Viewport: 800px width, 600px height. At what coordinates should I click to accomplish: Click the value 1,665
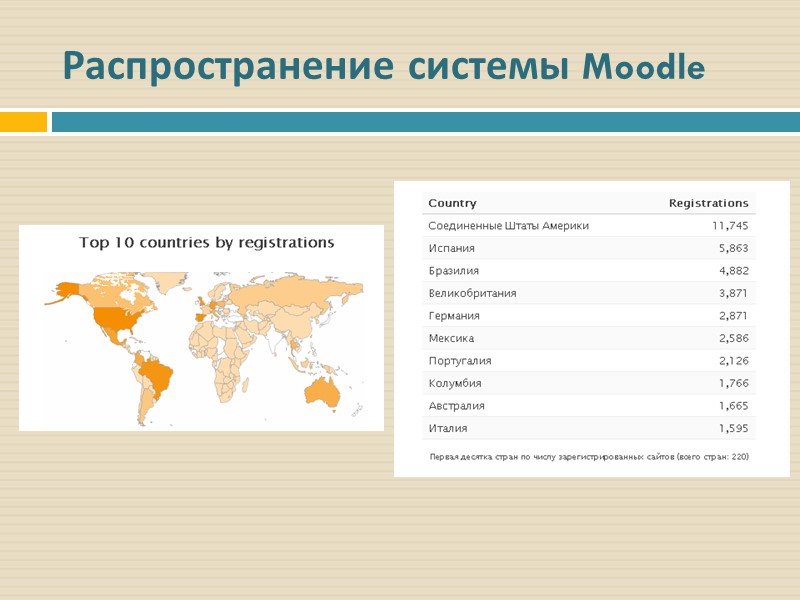coord(733,406)
